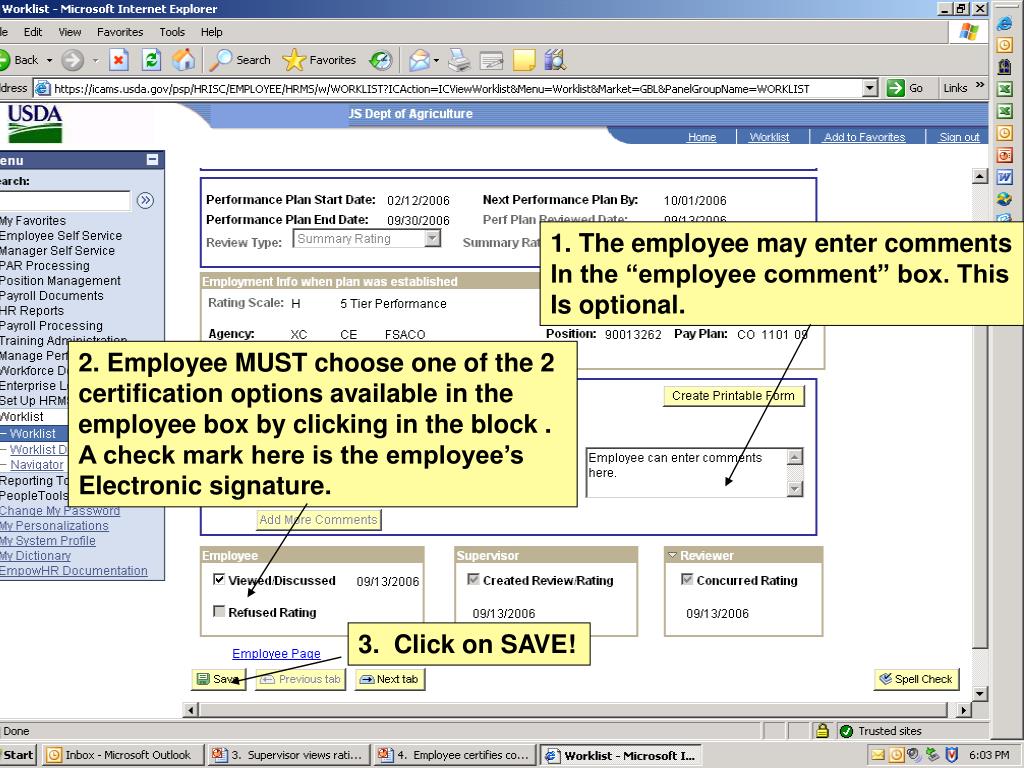Screen dimensions: 1024x768
Task: Check the Refused Rating checkbox
Action: click(219, 611)
